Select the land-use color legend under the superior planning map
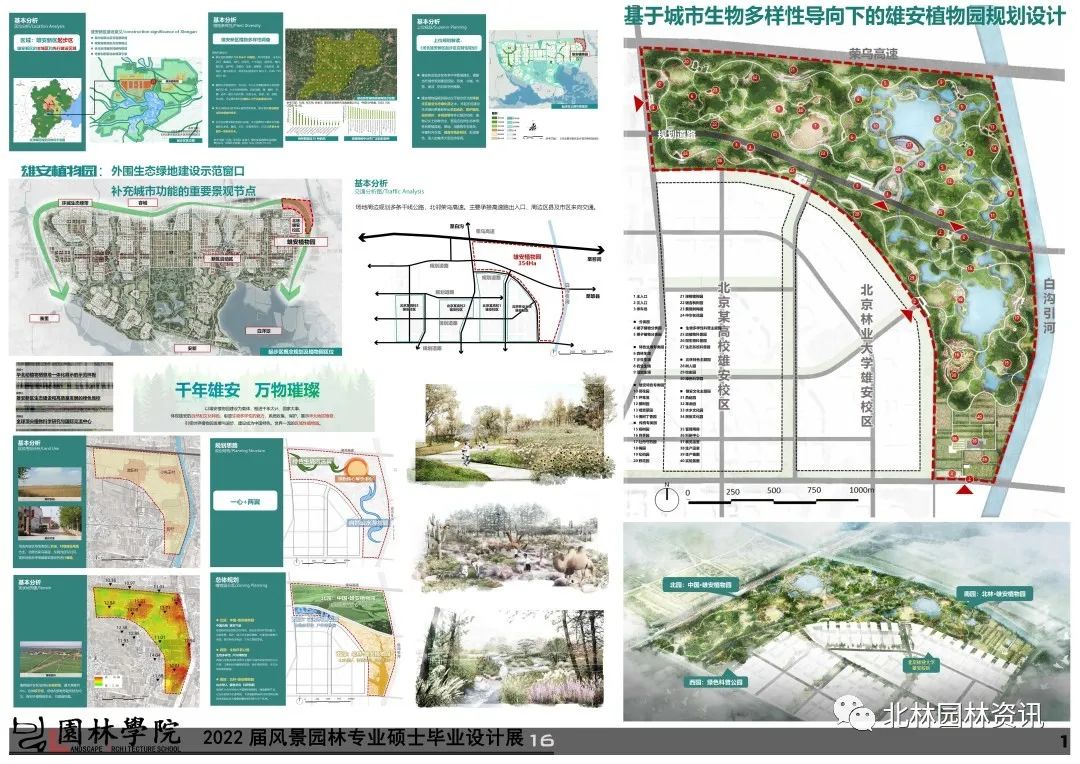The width and height of the screenshot is (1080, 764). [504, 127]
